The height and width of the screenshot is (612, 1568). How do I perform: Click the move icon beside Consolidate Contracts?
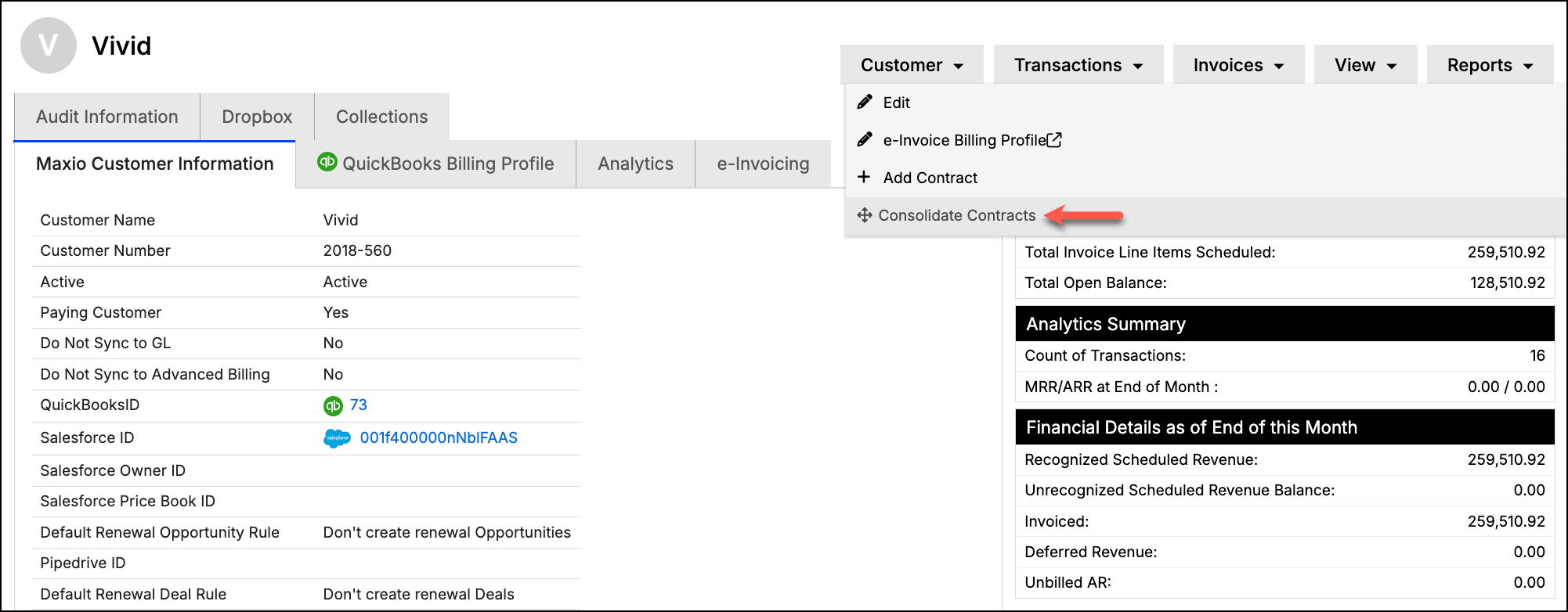pos(865,215)
